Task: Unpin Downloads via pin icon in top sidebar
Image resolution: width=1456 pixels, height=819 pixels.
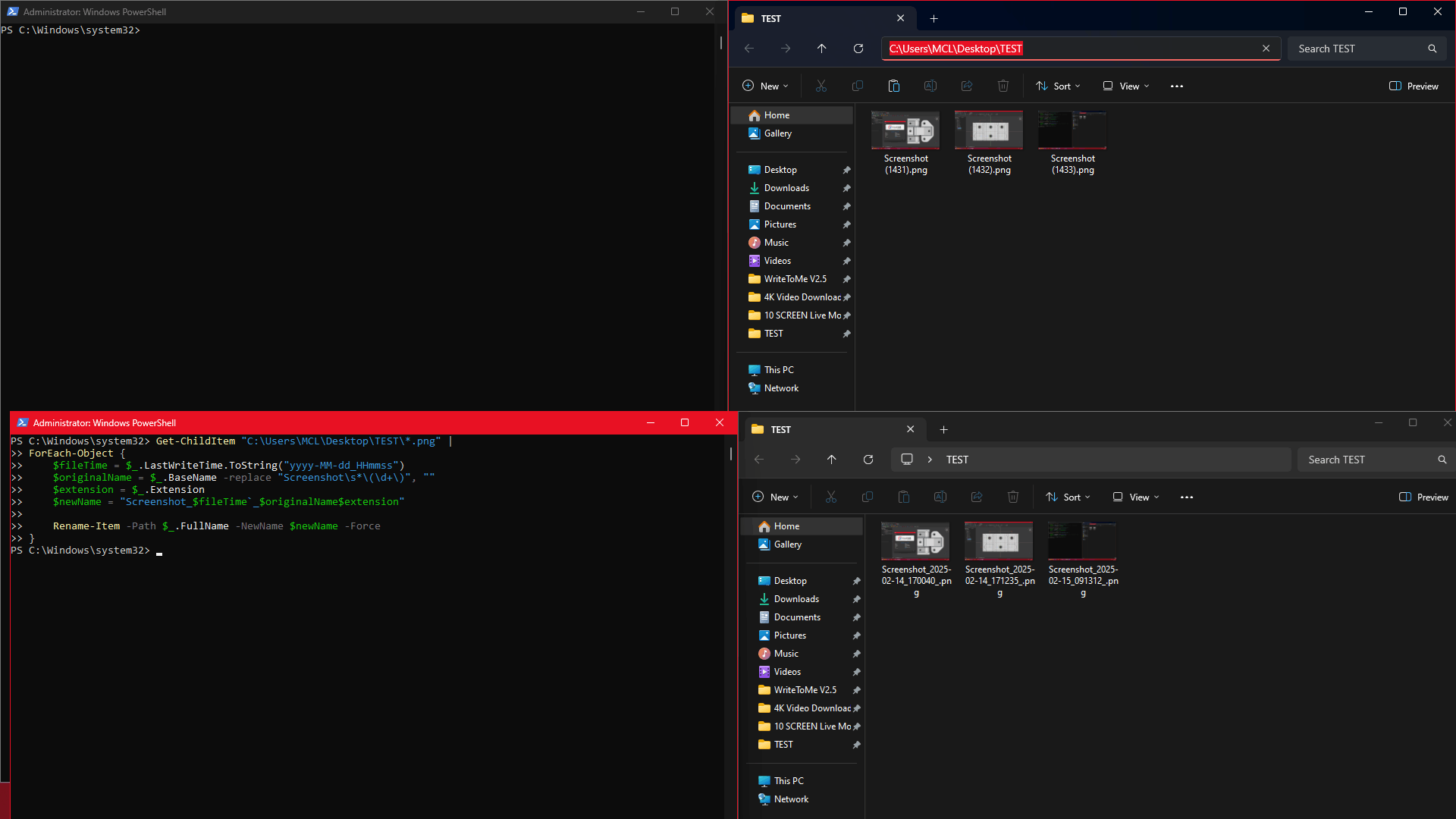Action: 847,188
